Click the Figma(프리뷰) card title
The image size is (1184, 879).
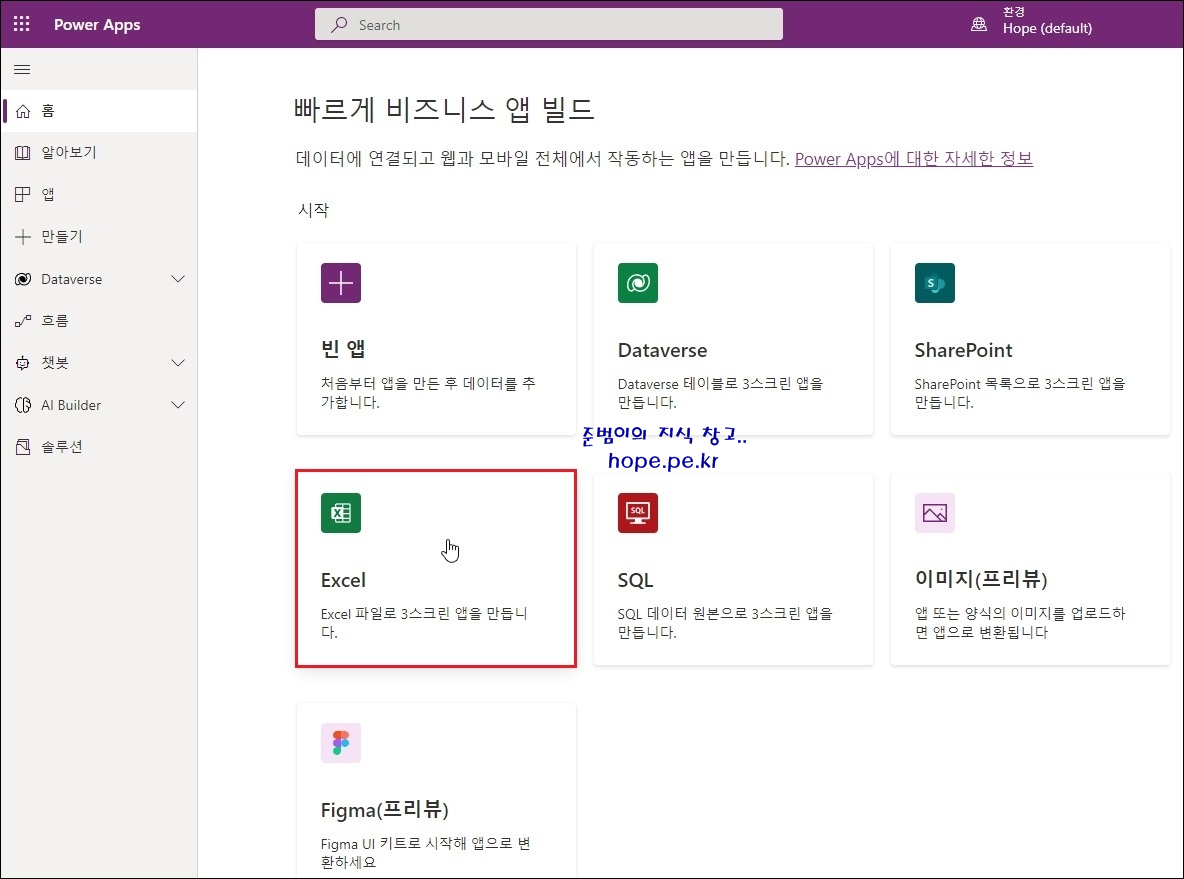click(x=384, y=810)
